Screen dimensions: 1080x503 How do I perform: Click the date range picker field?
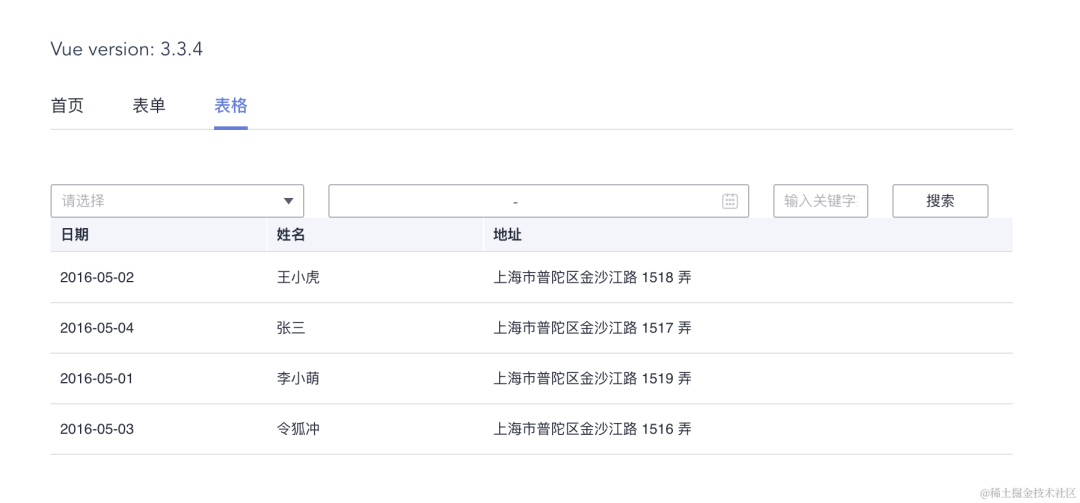(x=515, y=201)
